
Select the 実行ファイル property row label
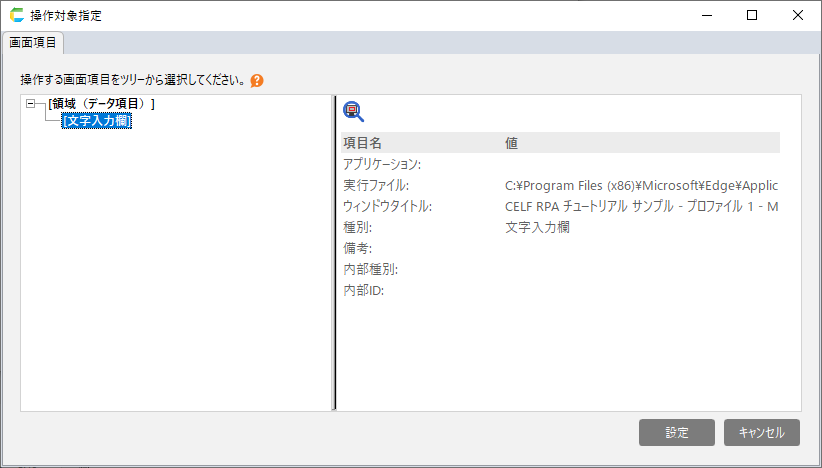click(x=376, y=185)
